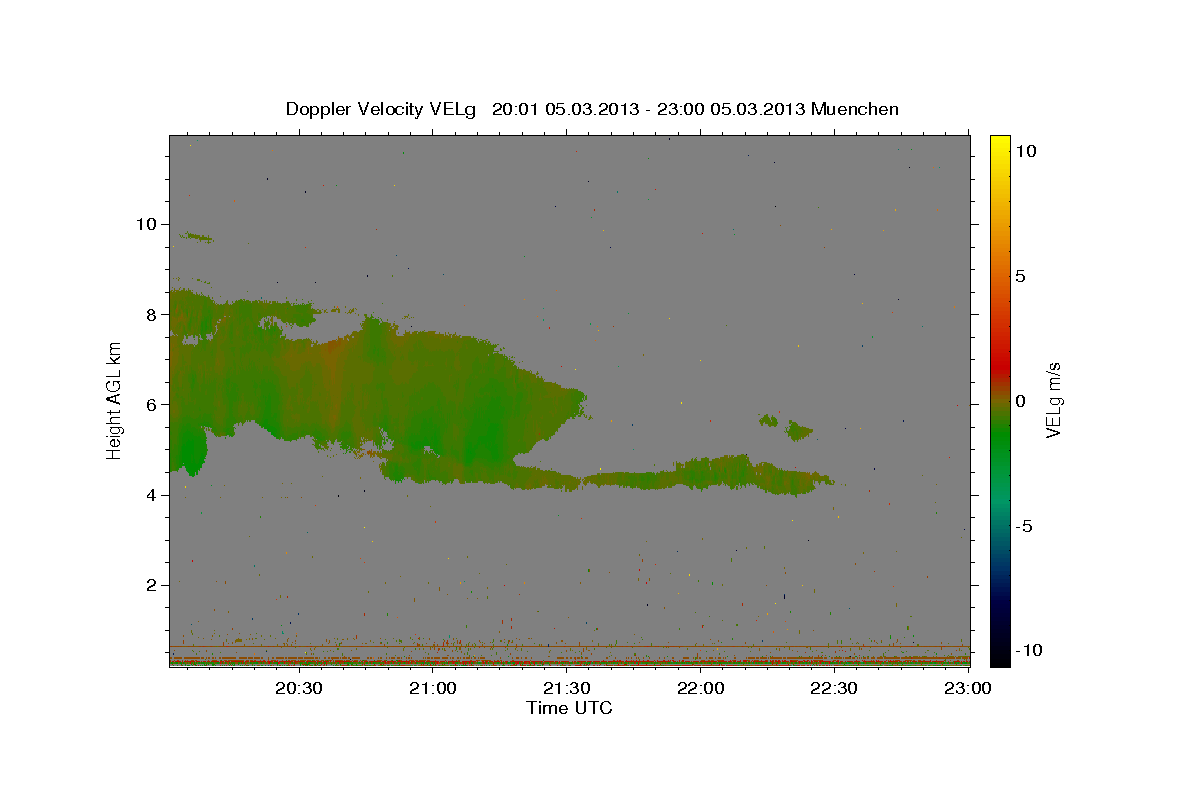Click the dark bottom of the colorbar

coord(1000,650)
